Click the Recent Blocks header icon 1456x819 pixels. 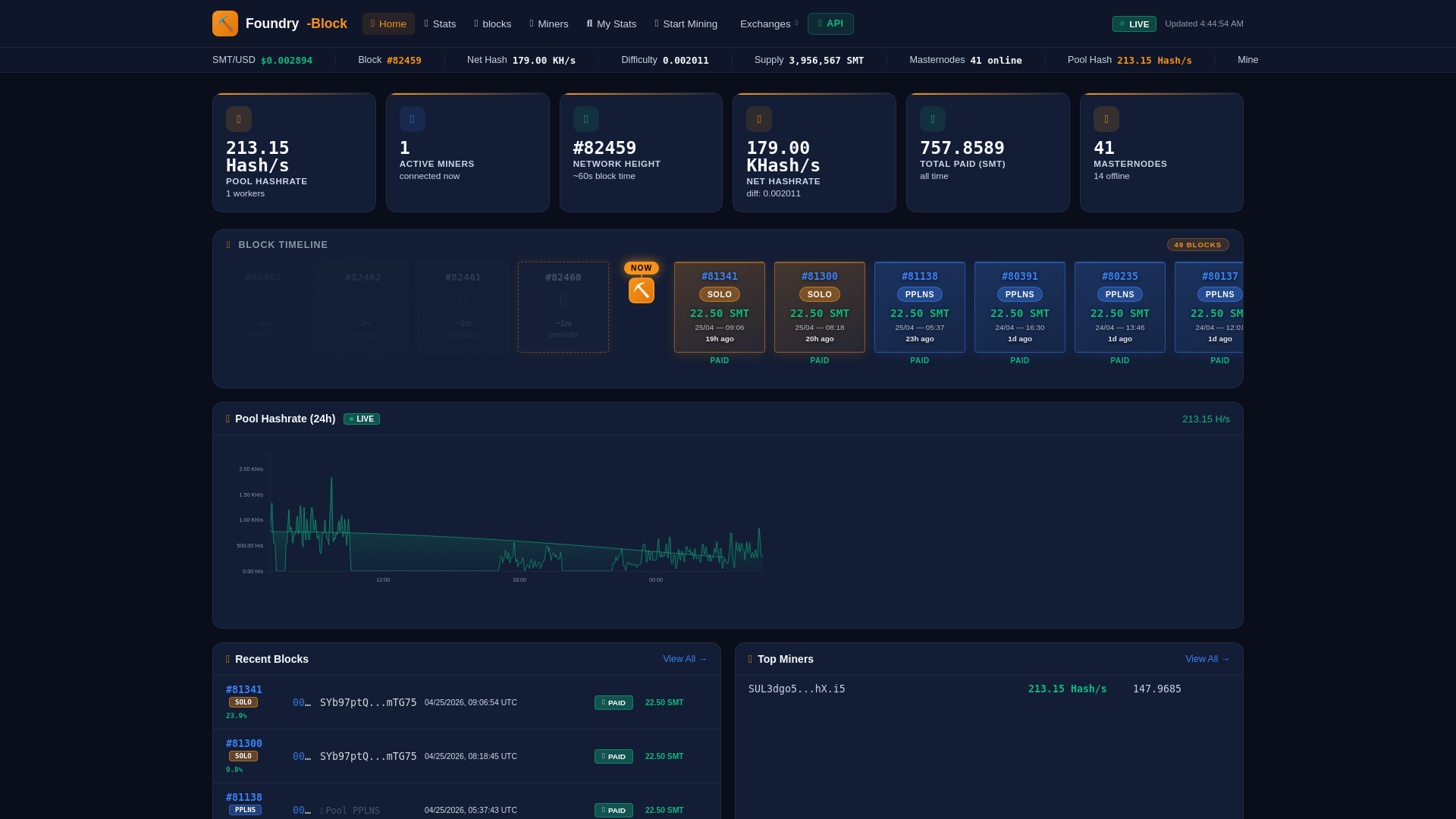[x=227, y=659]
